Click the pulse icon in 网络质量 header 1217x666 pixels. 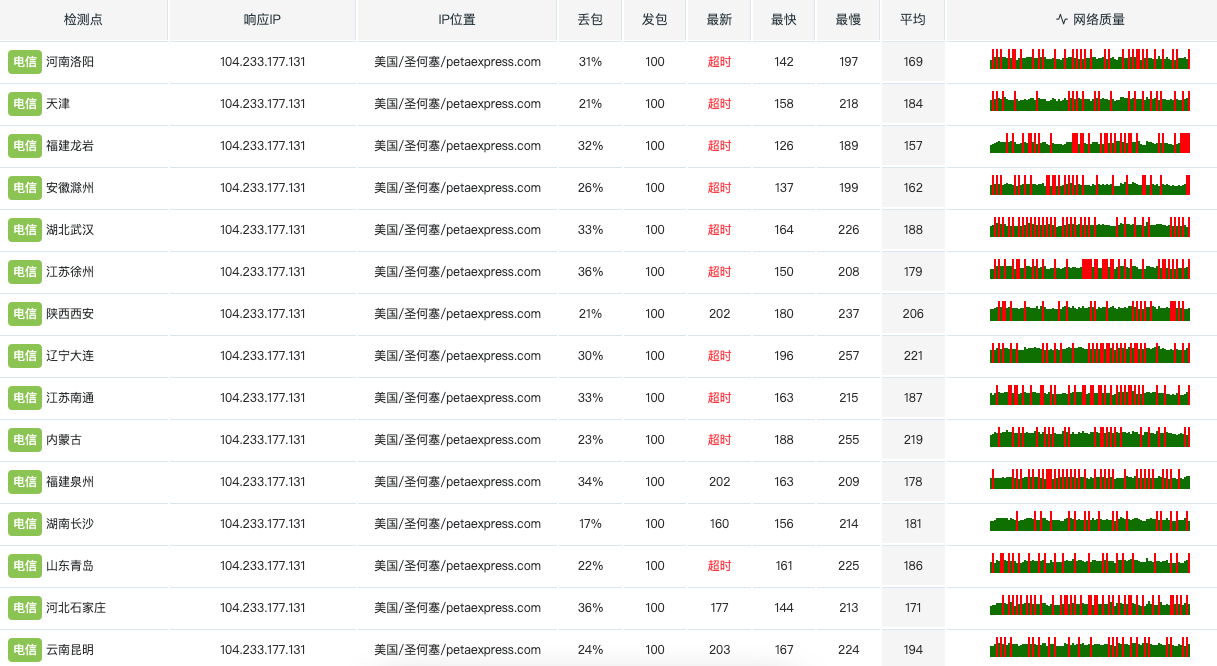tap(1062, 20)
